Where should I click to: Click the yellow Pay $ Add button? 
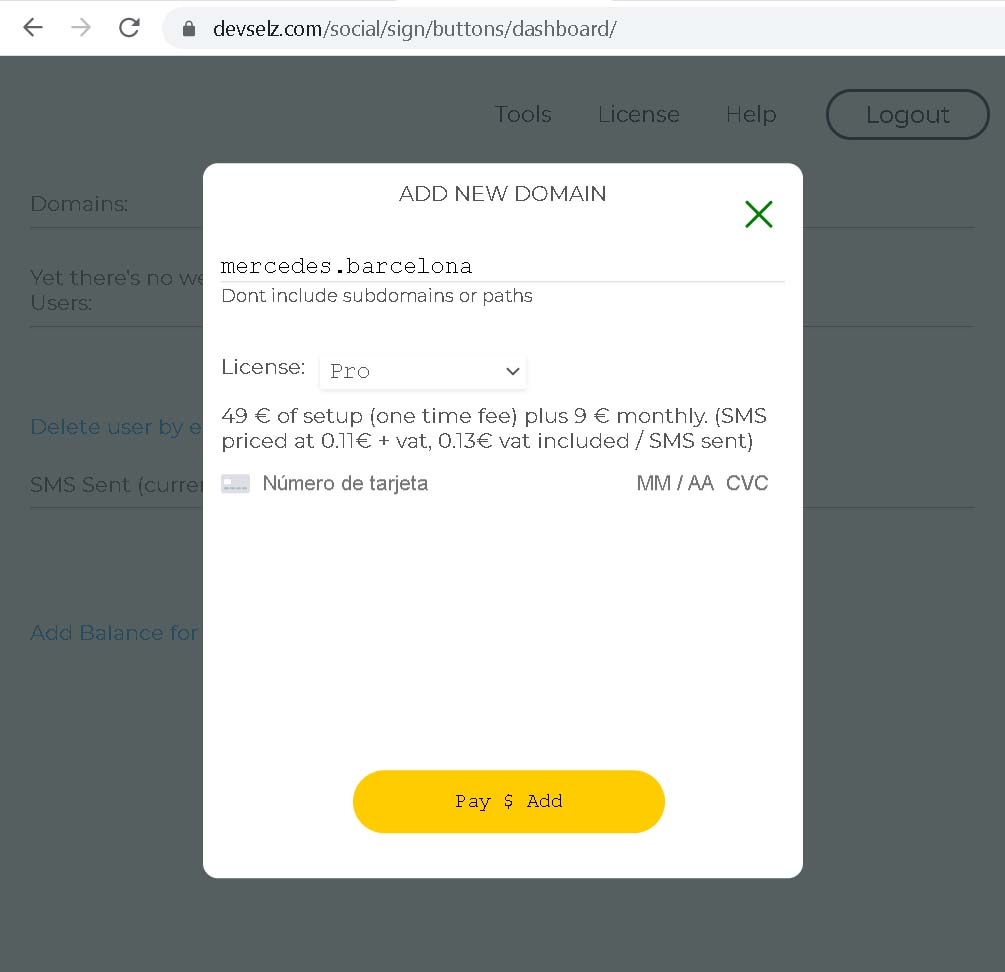(x=508, y=801)
